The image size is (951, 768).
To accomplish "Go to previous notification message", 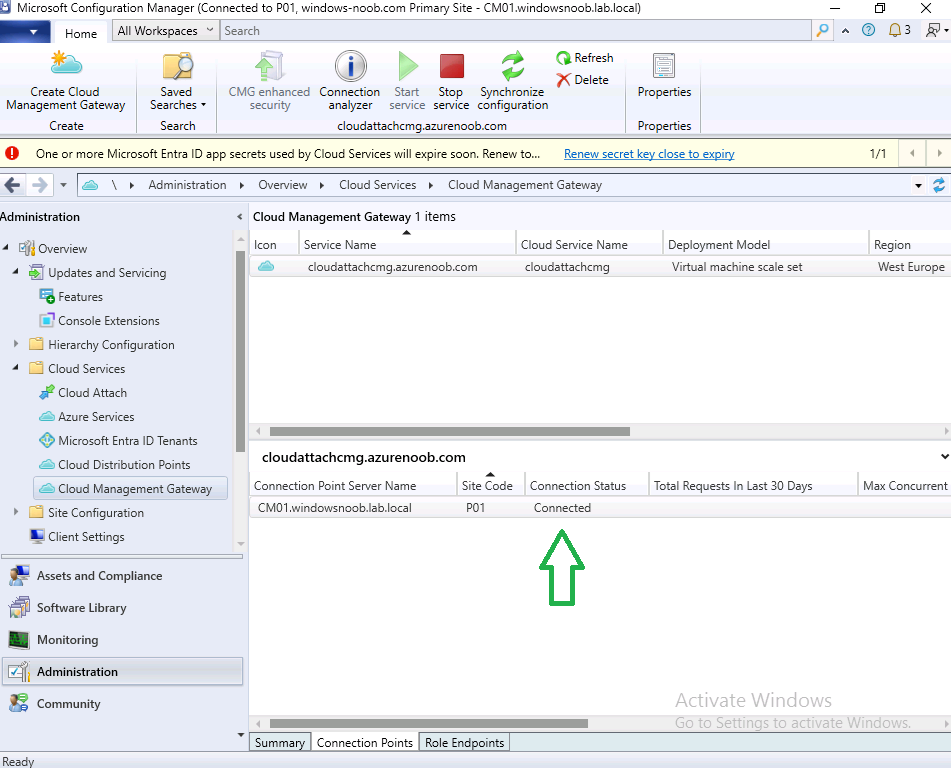I will click(912, 153).
